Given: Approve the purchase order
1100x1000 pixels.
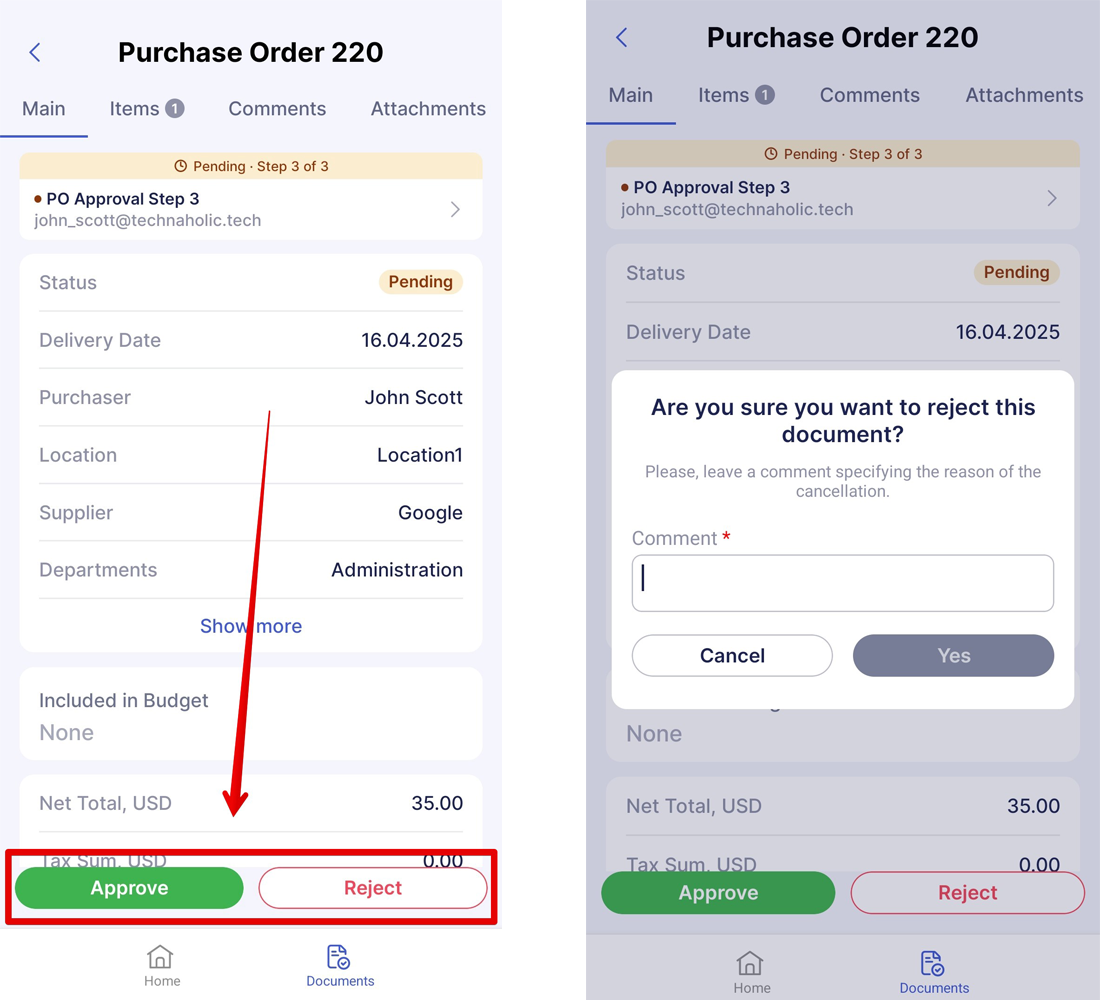Looking at the screenshot, I should [128, 887].
